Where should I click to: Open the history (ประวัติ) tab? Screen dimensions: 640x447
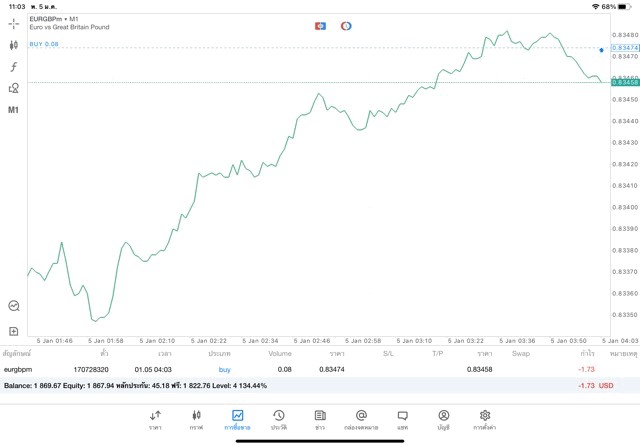pos(279,419)
